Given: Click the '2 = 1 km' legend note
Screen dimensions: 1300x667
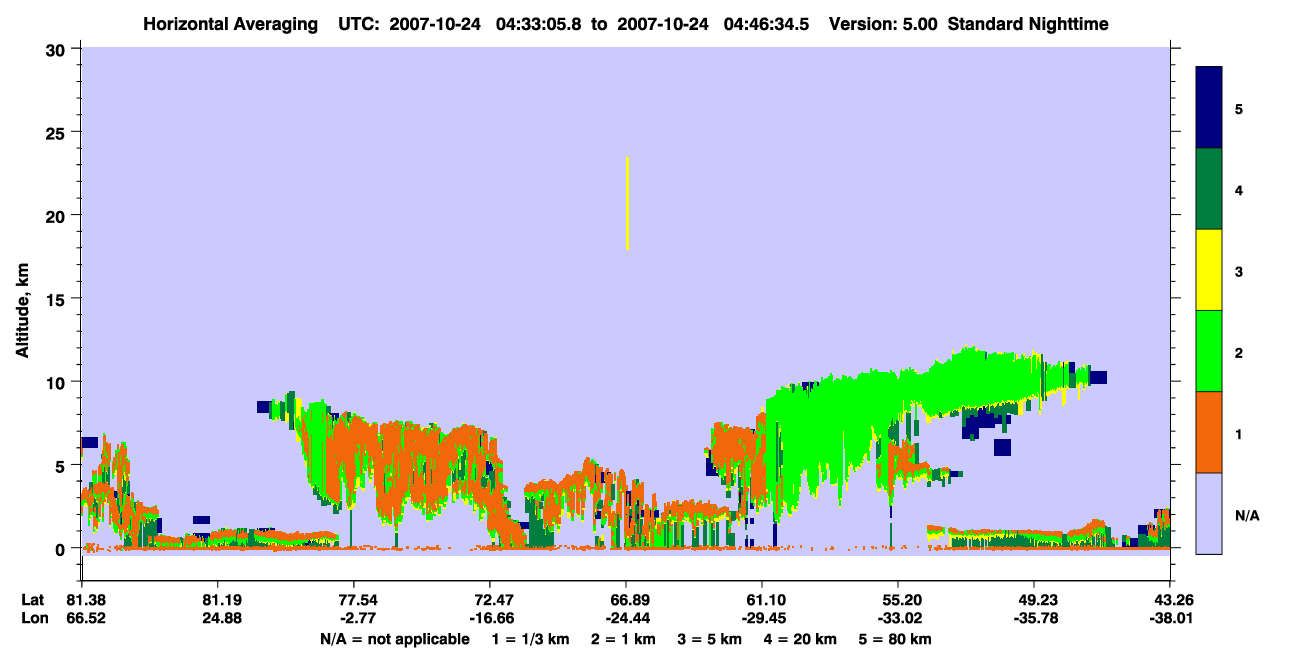Looking at the screenshot, I should pos(623,639).
